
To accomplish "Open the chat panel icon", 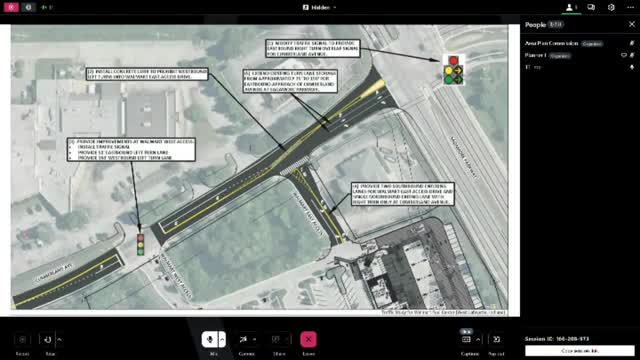I will [591, 7].
